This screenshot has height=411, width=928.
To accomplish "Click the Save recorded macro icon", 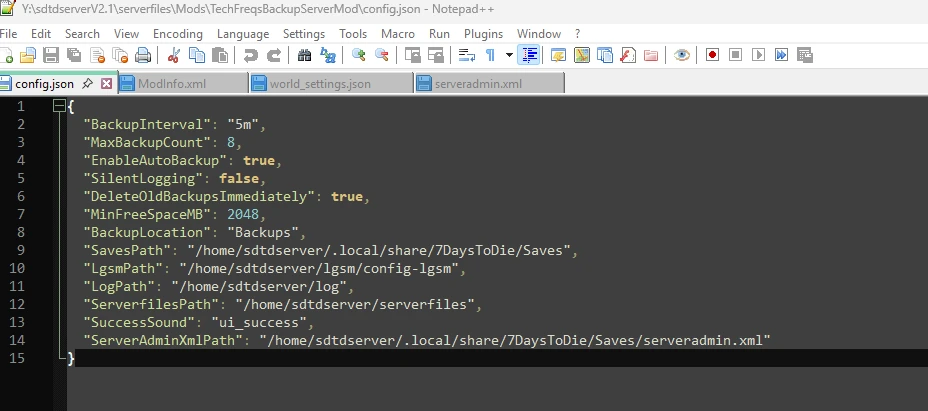I will (x=804, y=55).
